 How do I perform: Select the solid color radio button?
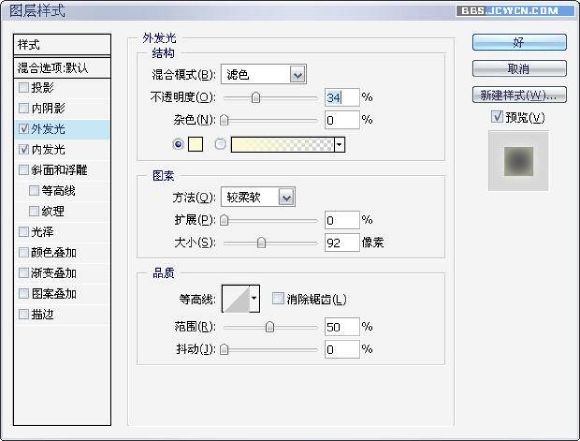178,144
